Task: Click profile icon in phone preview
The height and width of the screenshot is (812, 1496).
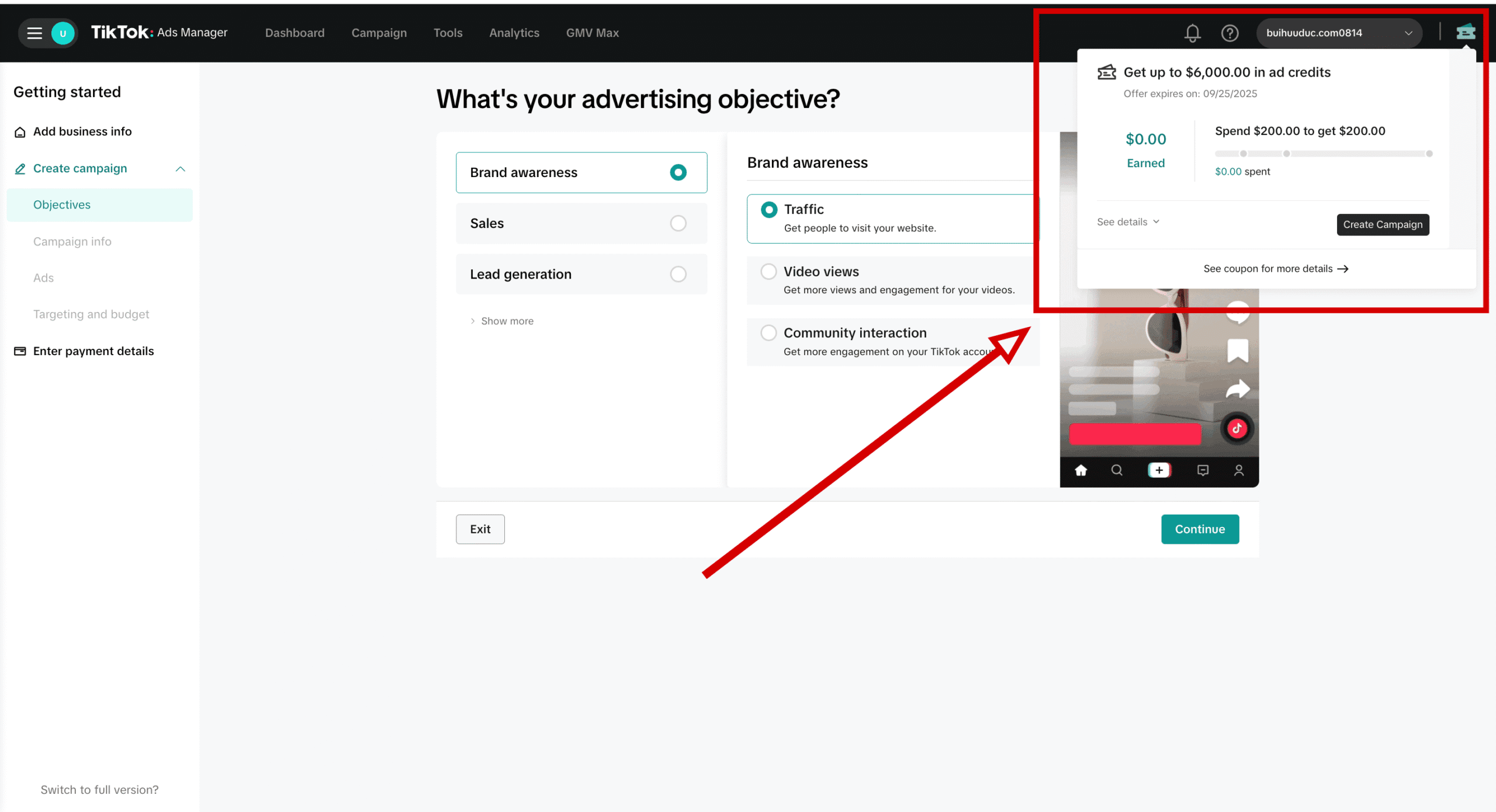Action: [x=1239, y=470]
